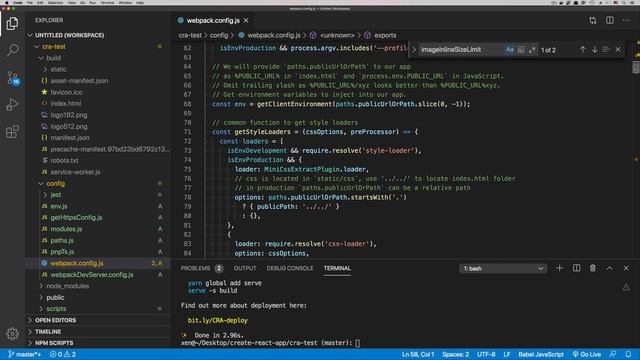Open Source Control view with 16 badge

pos(12,78)
